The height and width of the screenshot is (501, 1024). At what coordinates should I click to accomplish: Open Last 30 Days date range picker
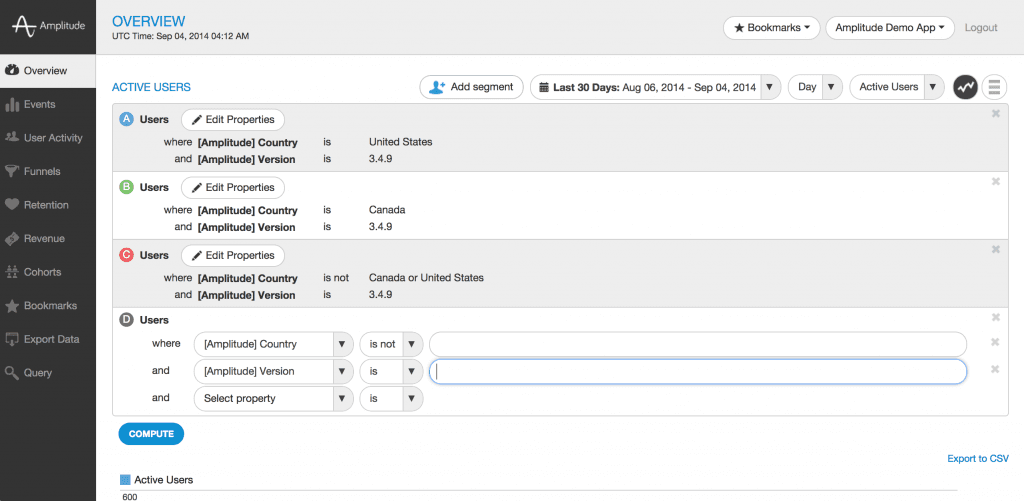pos(655,87)
